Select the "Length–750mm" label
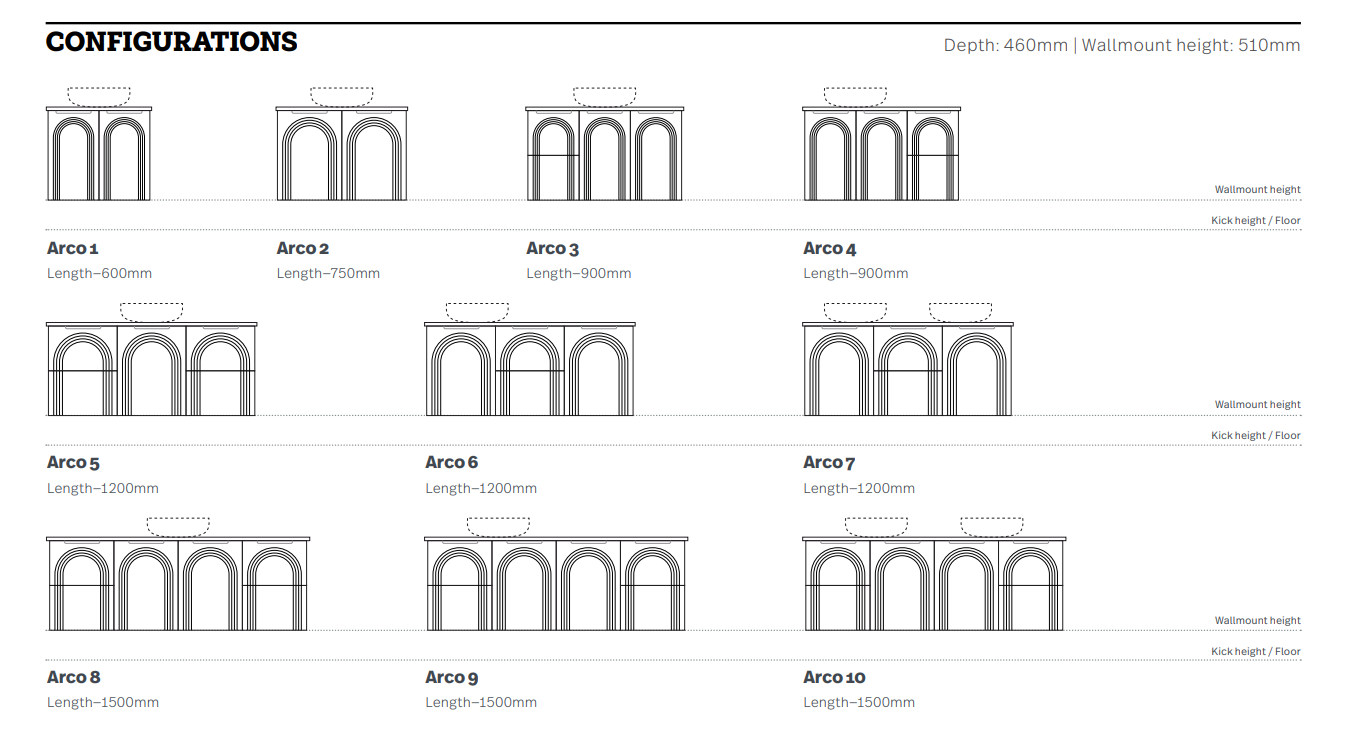 [x=328, y=274]
